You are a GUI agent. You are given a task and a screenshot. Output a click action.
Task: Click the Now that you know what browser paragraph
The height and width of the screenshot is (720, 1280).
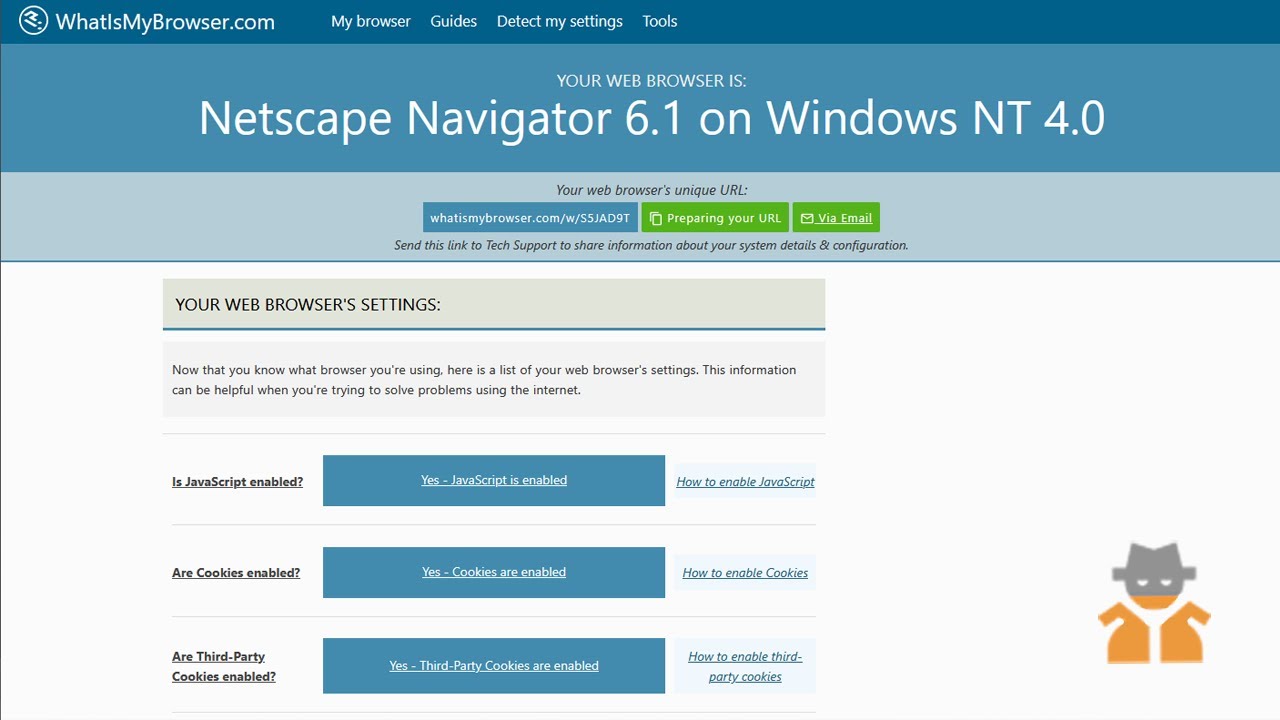click(484, 380)
